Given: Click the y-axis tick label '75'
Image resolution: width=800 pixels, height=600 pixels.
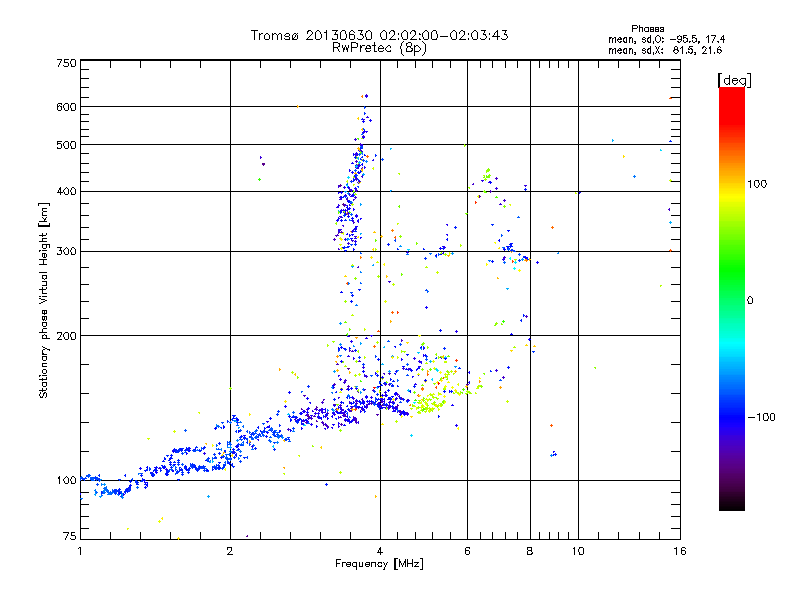Looking at the screenshot, I should [x=70, y=536].
